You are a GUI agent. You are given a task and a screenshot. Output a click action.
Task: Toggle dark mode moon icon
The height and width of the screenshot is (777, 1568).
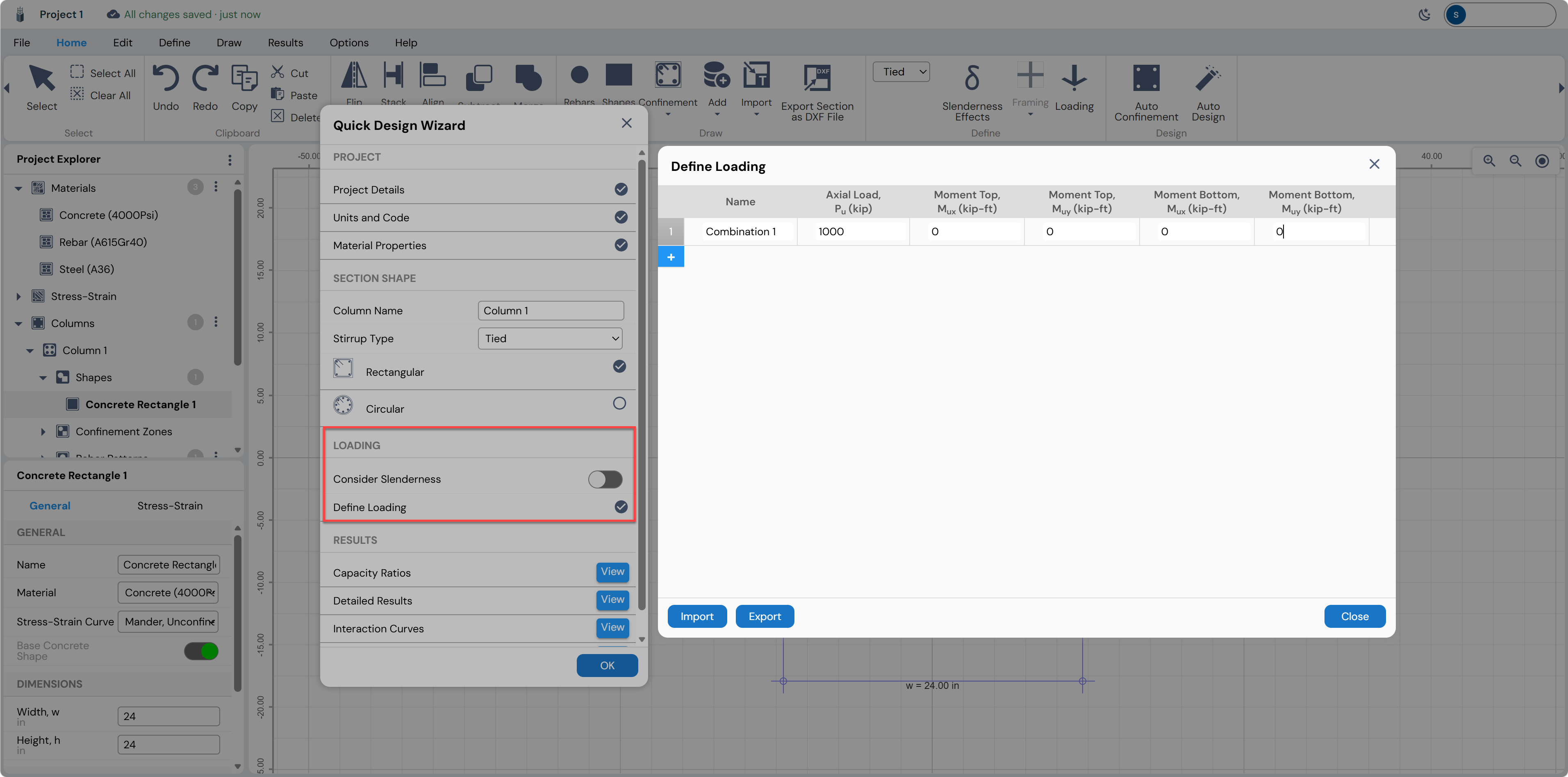click(x=1425, y=15)
